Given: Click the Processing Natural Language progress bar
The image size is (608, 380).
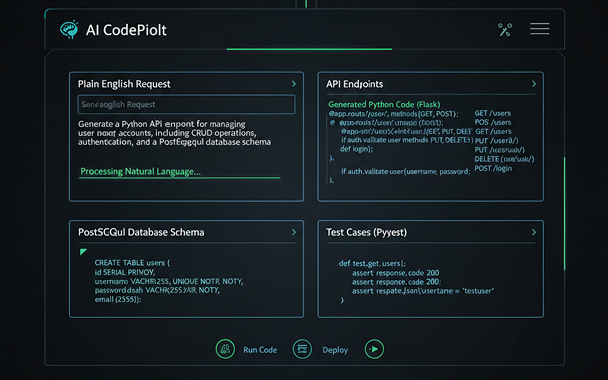Looking at the screenshot, I should click(179, 178).
